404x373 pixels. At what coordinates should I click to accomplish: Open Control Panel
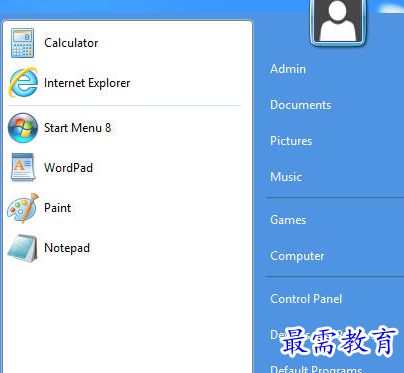pyautogui.click(x=306, y=299)
